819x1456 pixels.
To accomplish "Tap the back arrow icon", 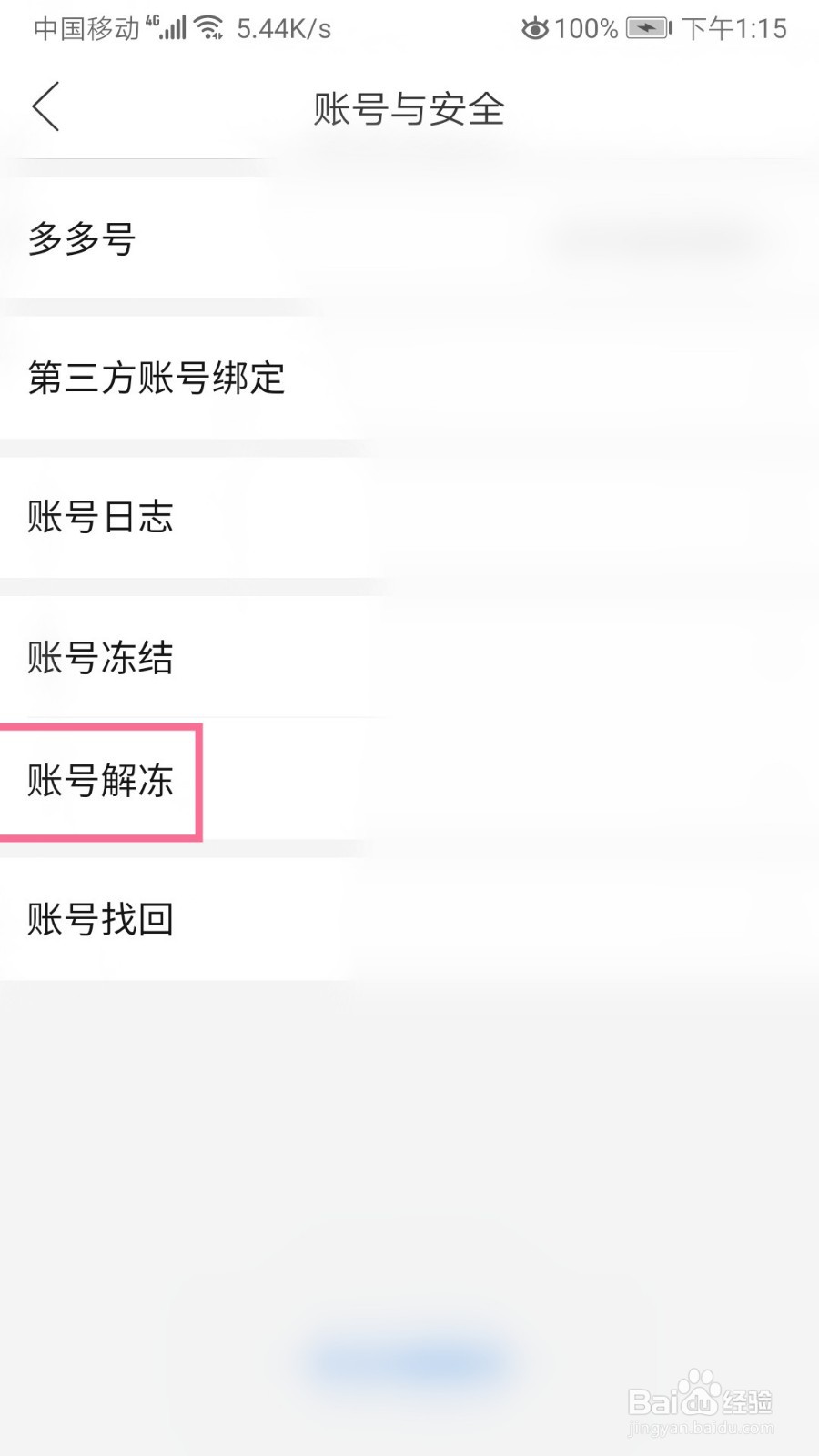I will pyautogui.click(x=46, y=107).
